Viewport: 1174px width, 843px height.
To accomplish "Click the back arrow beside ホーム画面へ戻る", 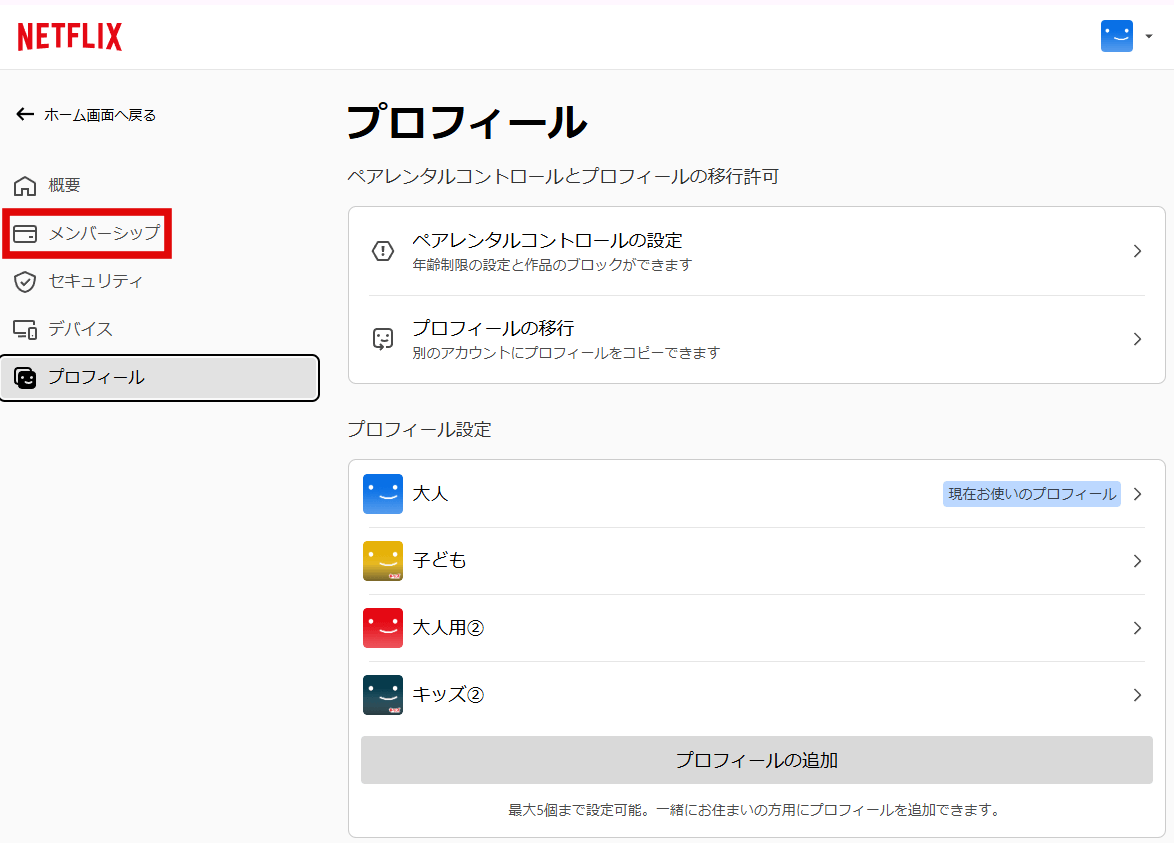I will click(25, 115).
